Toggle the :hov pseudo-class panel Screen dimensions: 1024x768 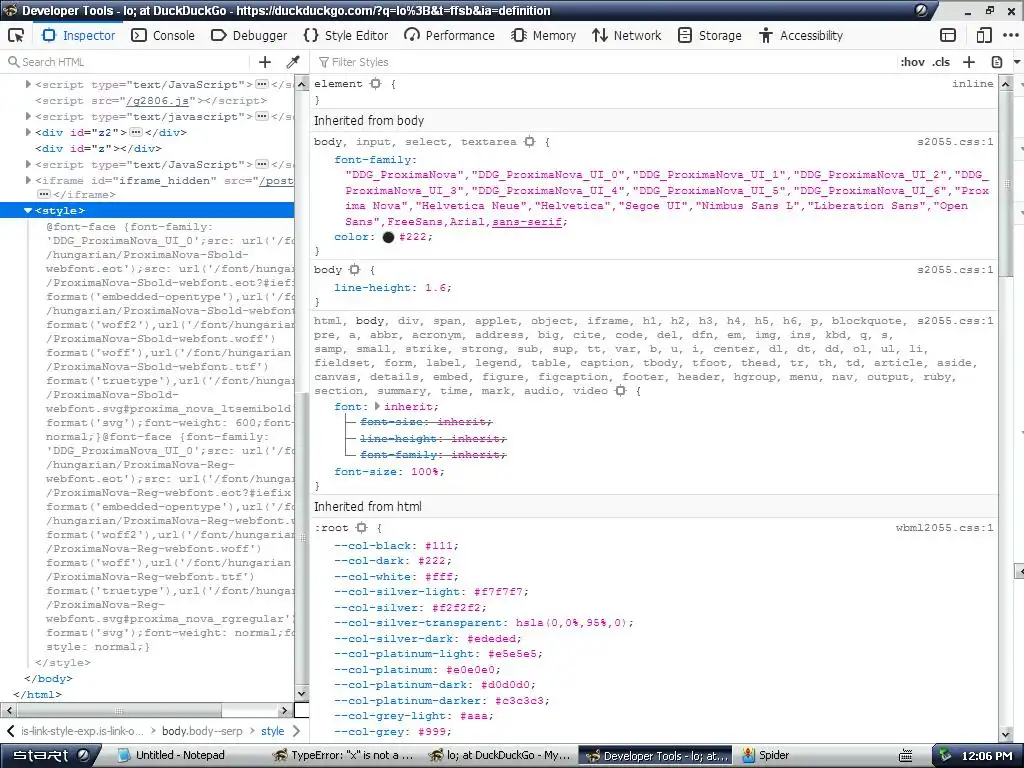tap(912, 62)
